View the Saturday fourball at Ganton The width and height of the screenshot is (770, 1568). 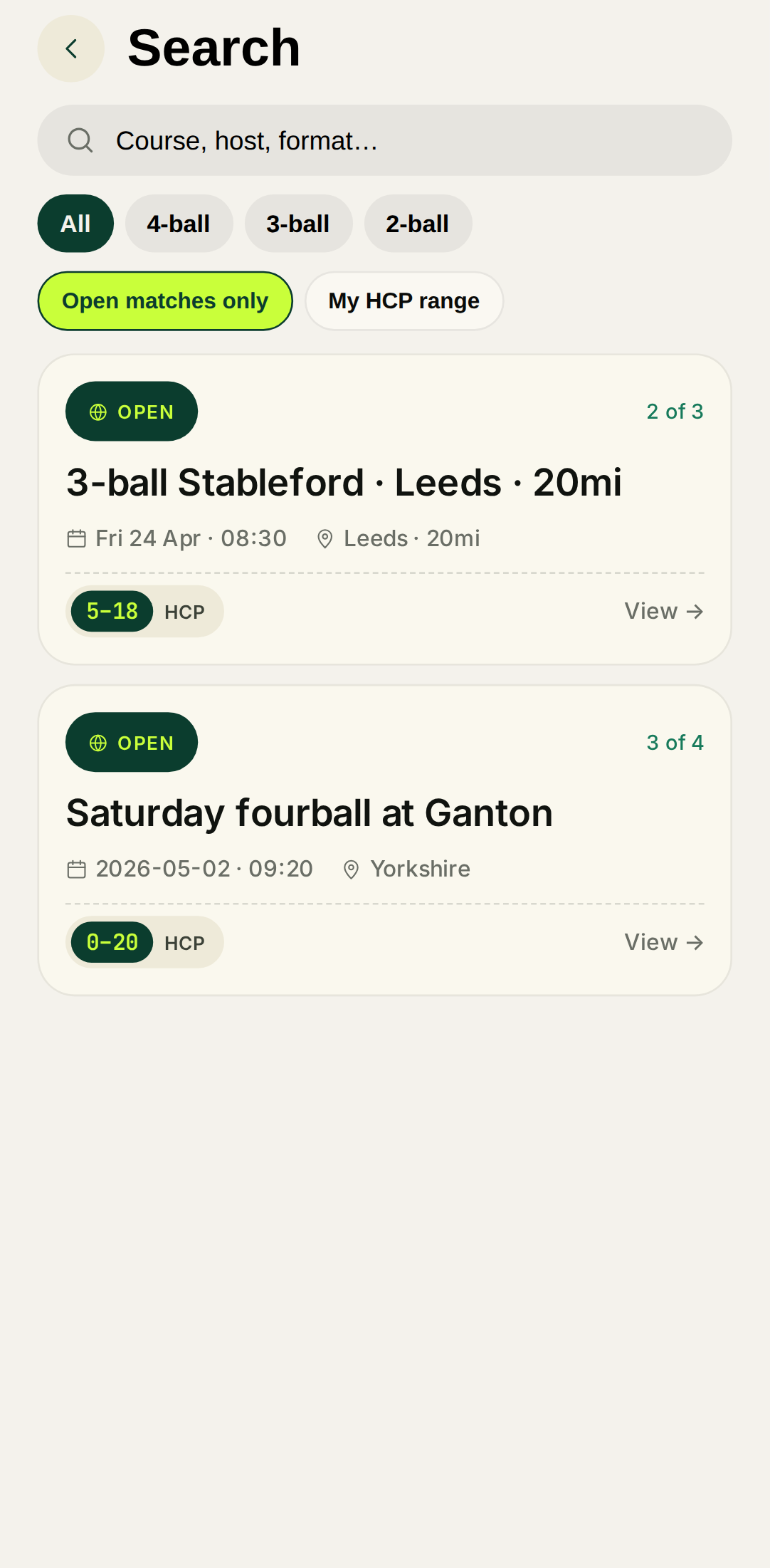tap(663, 942)
